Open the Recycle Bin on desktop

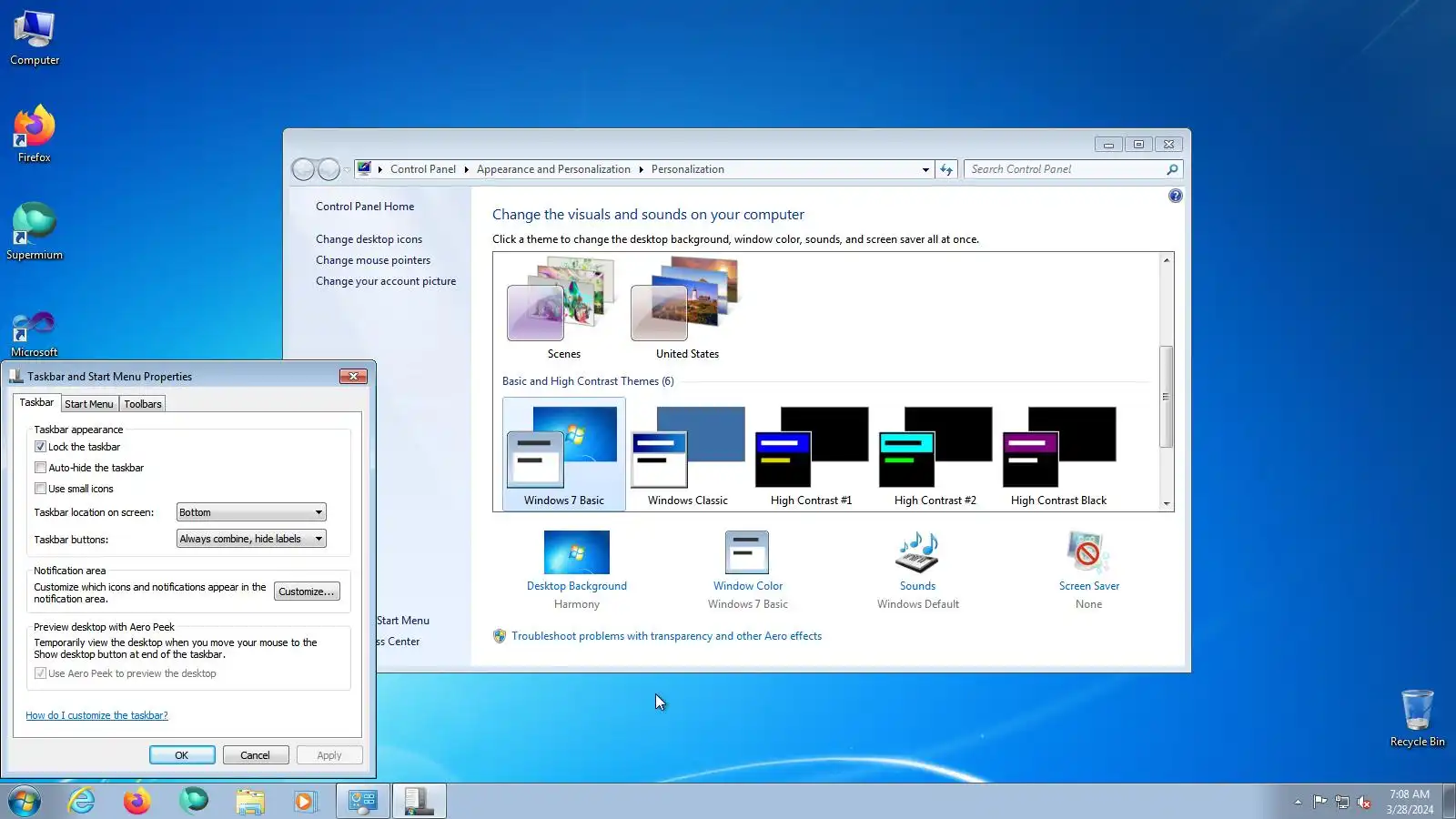(1417, 718)
